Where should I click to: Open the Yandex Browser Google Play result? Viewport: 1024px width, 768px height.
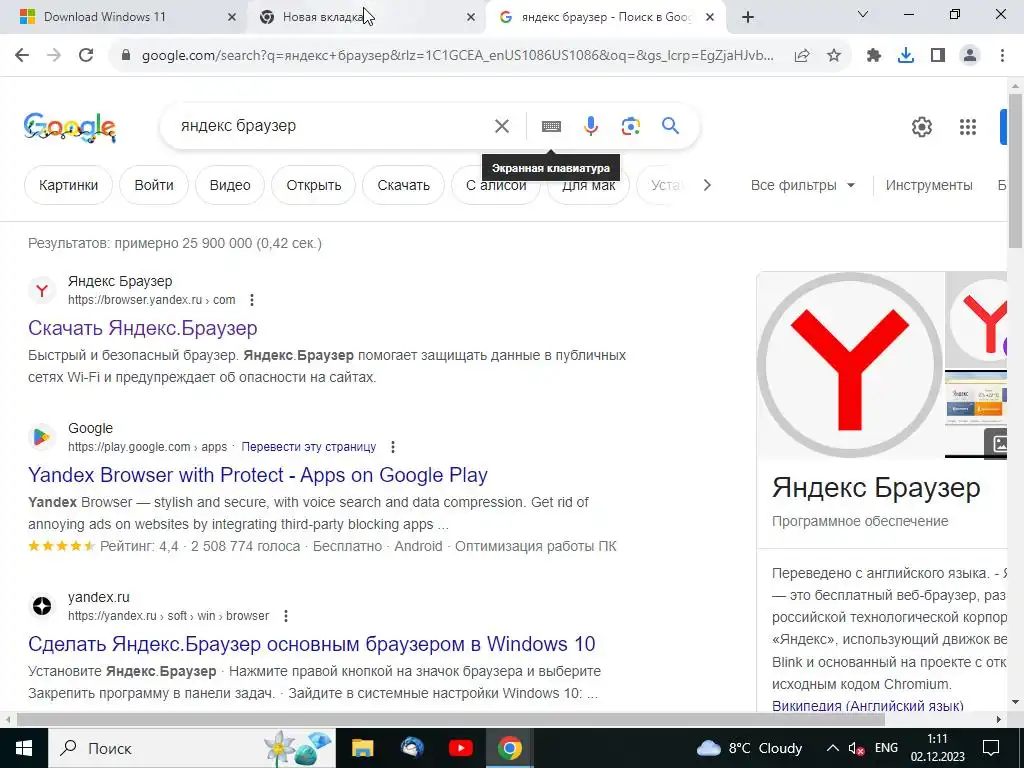[x=258, y=475]
